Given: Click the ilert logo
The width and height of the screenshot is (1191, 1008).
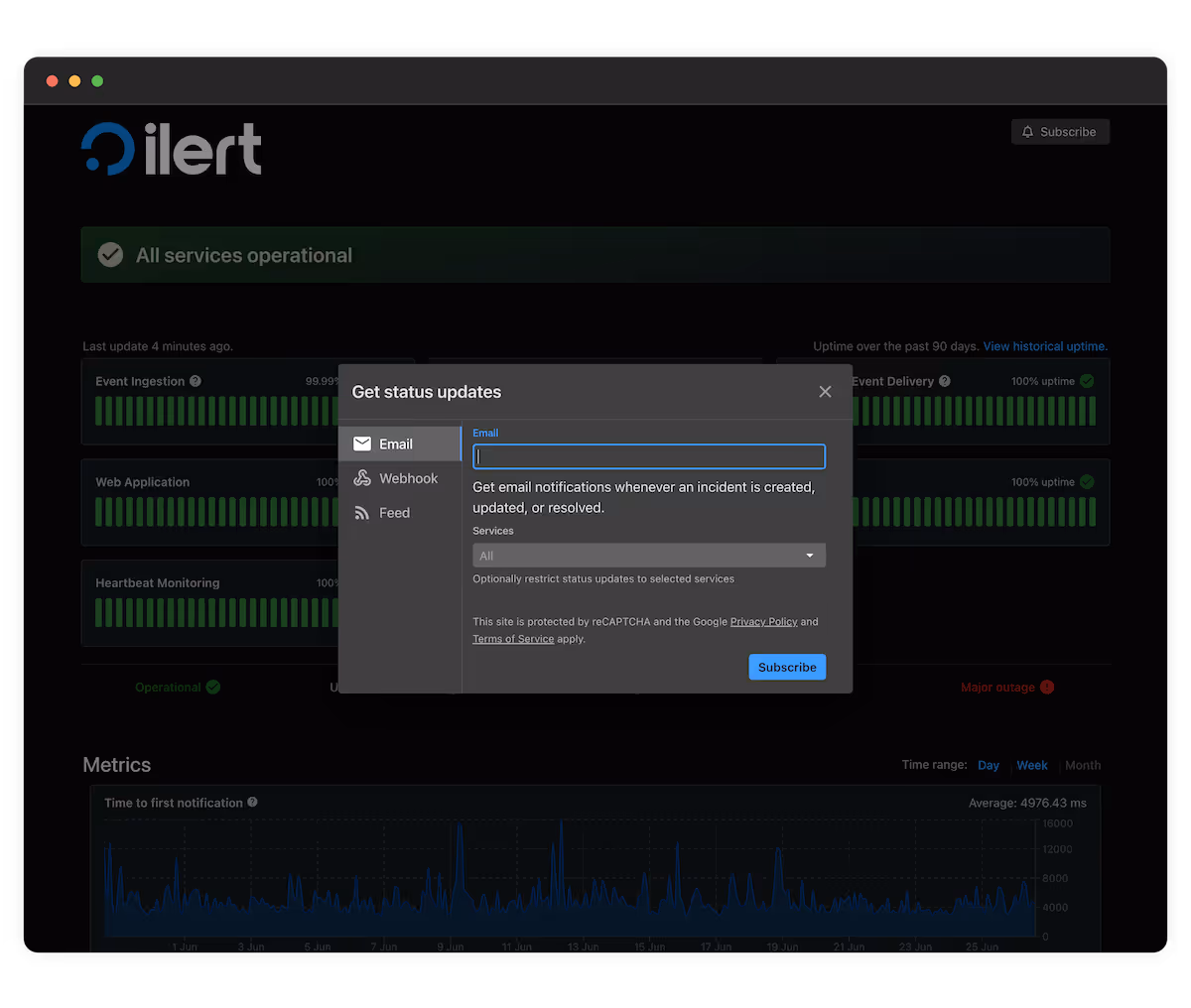Looking at the screenshot, I should point(170,147).
